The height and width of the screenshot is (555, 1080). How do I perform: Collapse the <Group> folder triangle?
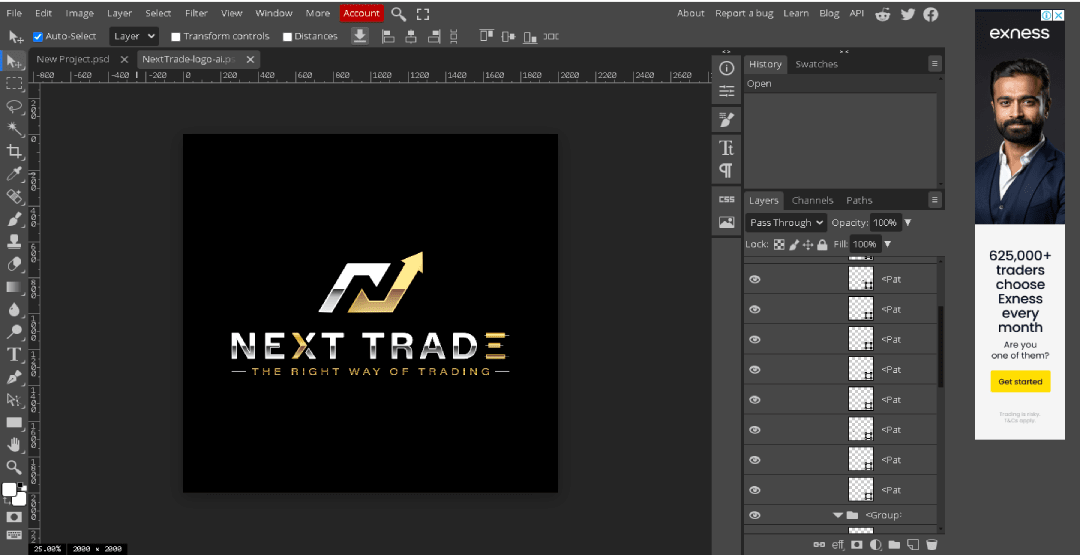tap(838, 515)
